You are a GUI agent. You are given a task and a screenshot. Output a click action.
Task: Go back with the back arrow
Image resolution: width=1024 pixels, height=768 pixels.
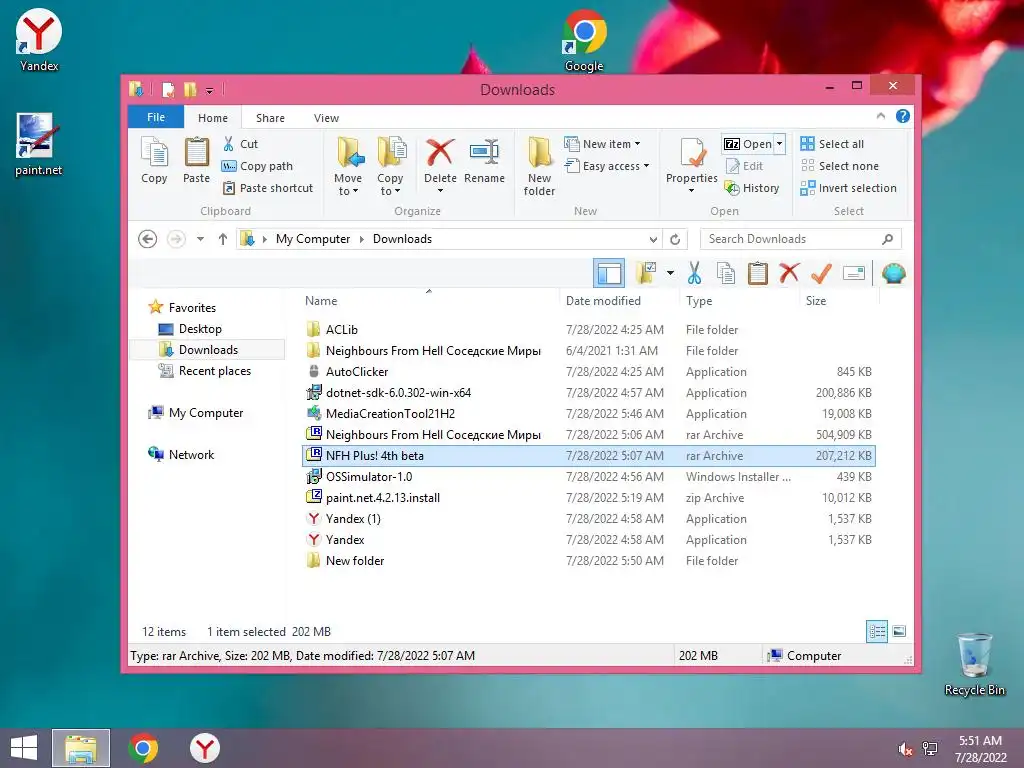[148, 239]
